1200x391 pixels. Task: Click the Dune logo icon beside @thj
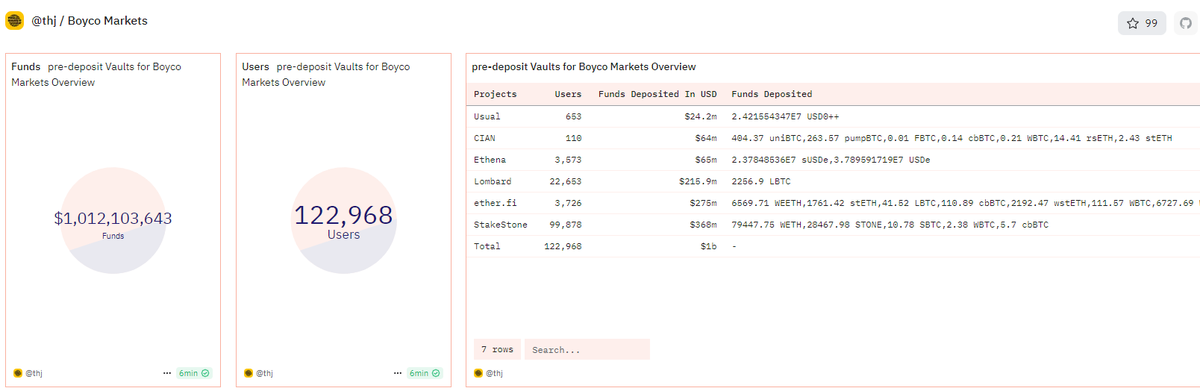coord(15,22)
